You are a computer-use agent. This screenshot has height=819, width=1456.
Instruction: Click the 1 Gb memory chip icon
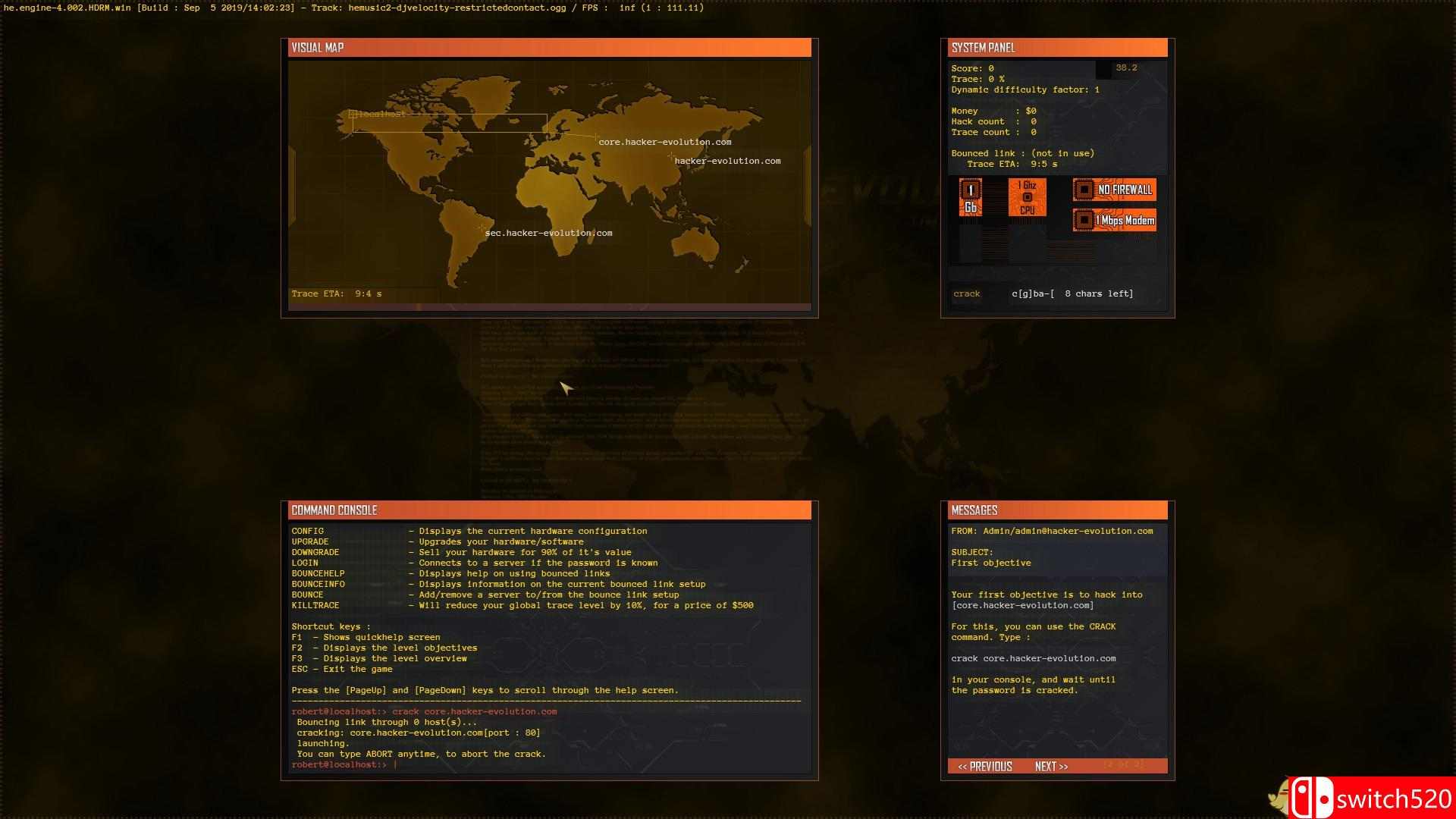pyautogui.click(x=971, y=197)
